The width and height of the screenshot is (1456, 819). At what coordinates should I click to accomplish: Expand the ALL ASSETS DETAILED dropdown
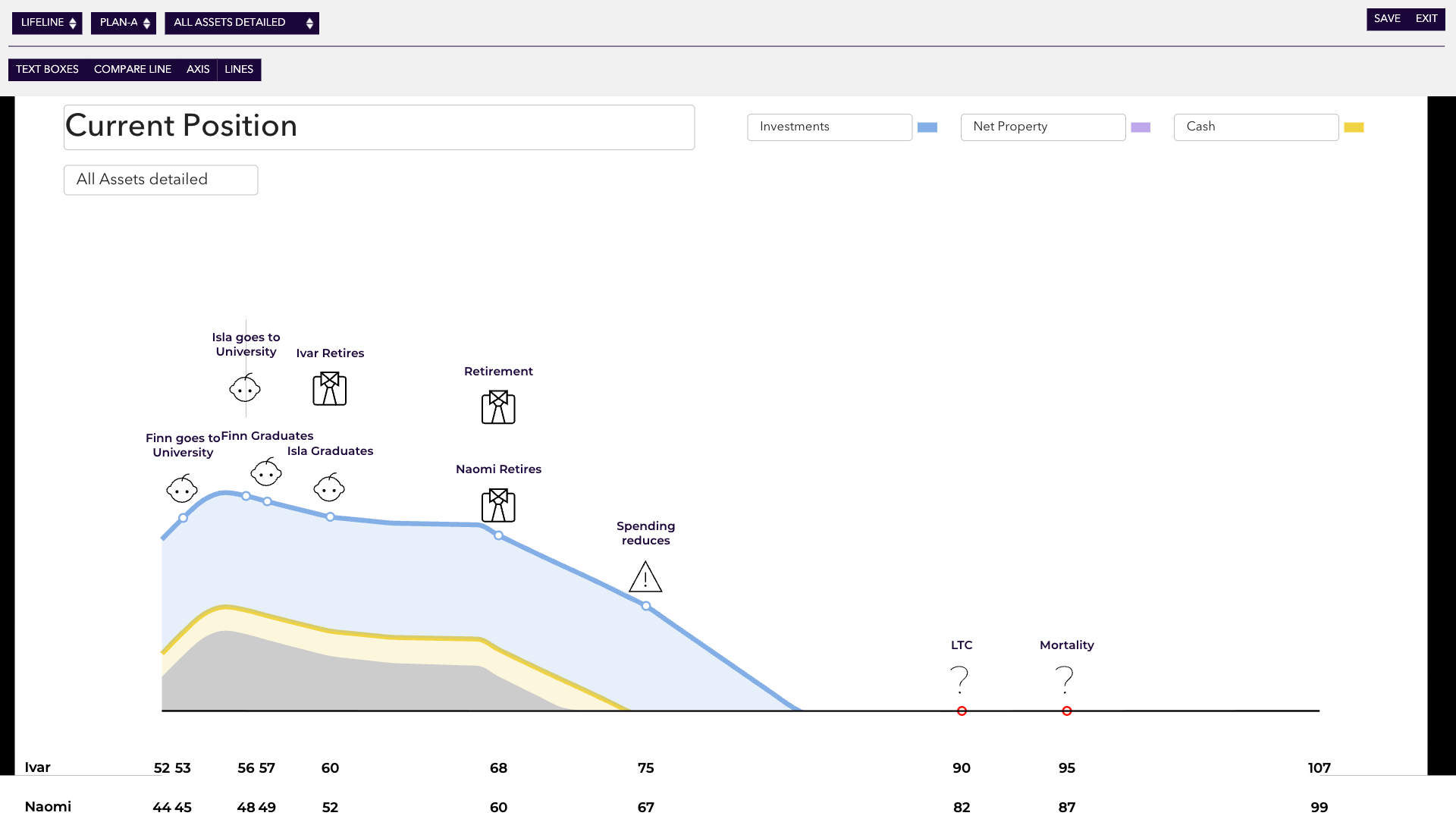(242, 23)
